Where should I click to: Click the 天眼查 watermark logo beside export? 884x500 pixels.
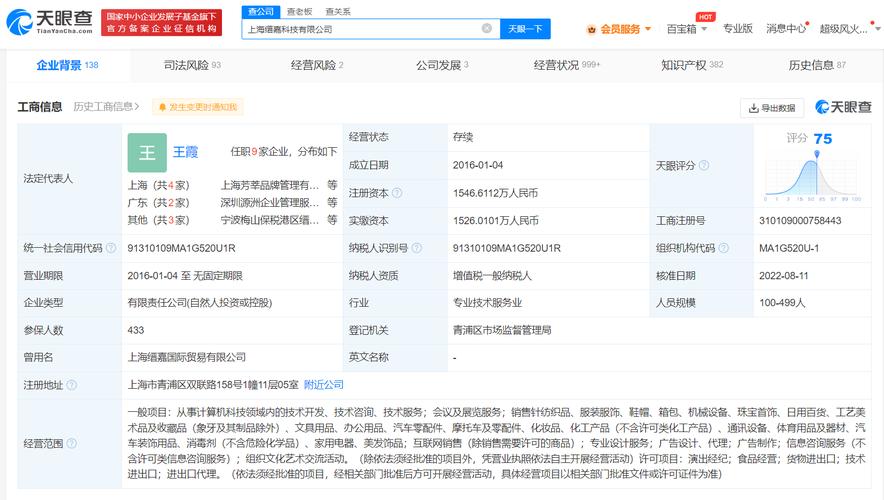[x=843, y=107]
